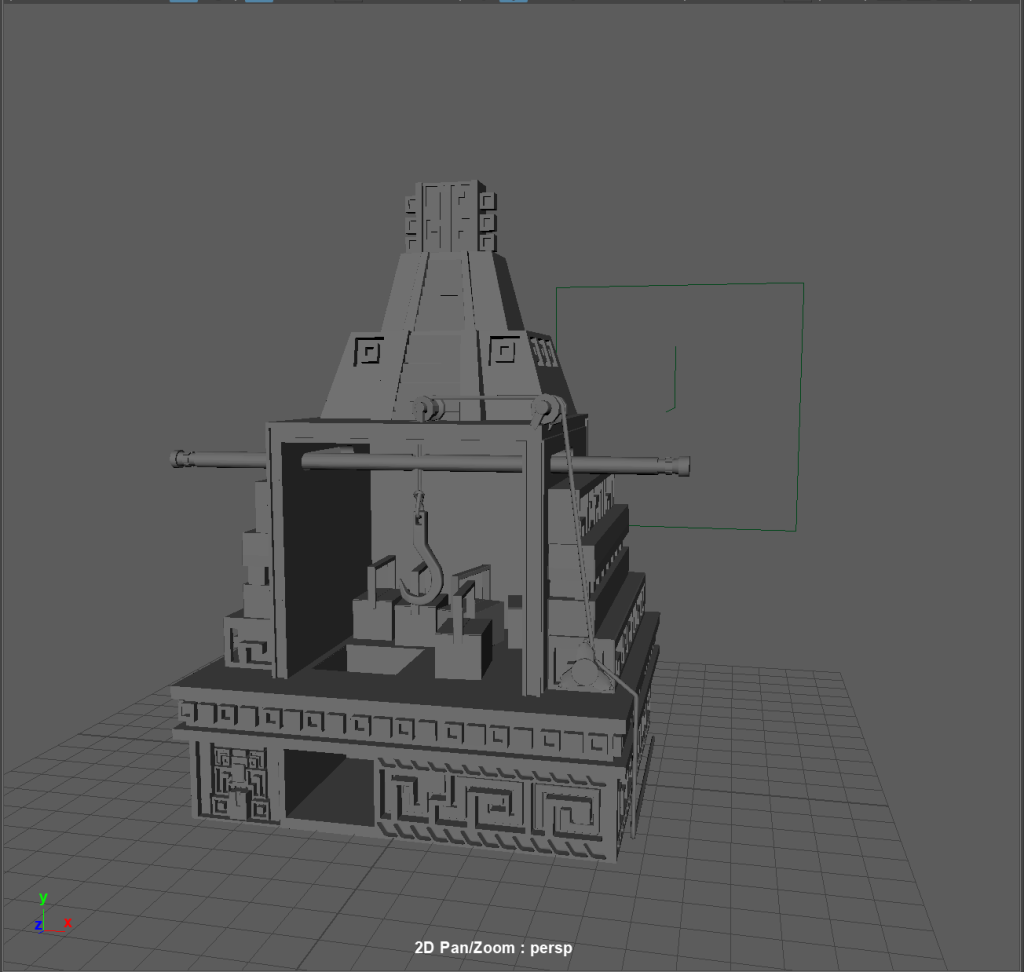Click the winch drum at the platform corner
Image resolution: width=1024 pixels, height=972 pixels.
583,670
